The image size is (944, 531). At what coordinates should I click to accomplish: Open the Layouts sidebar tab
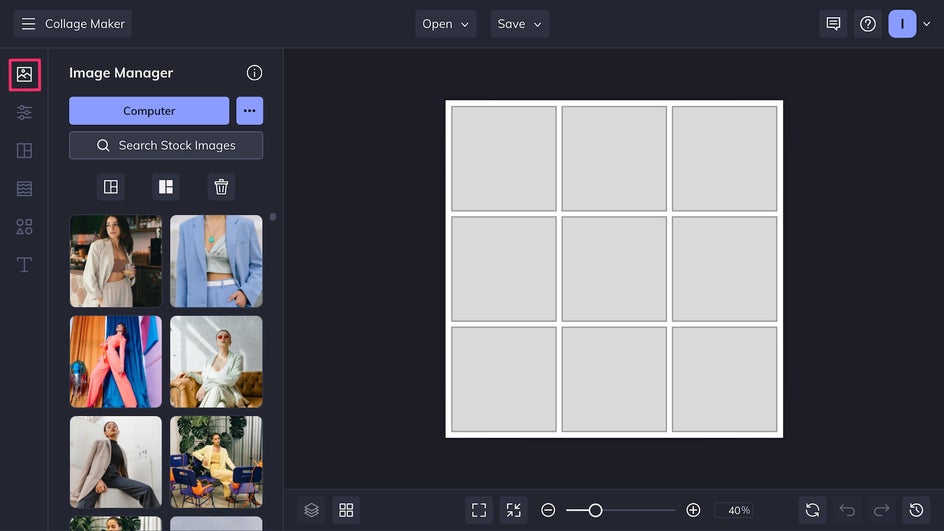coord(25,151)
